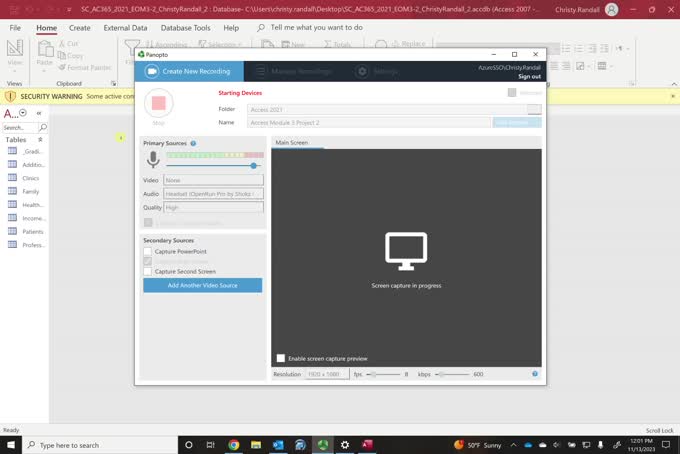This screenshot has width=680, height=454.
Task: Click Cut in the Clipboard group
Action: 69,44
